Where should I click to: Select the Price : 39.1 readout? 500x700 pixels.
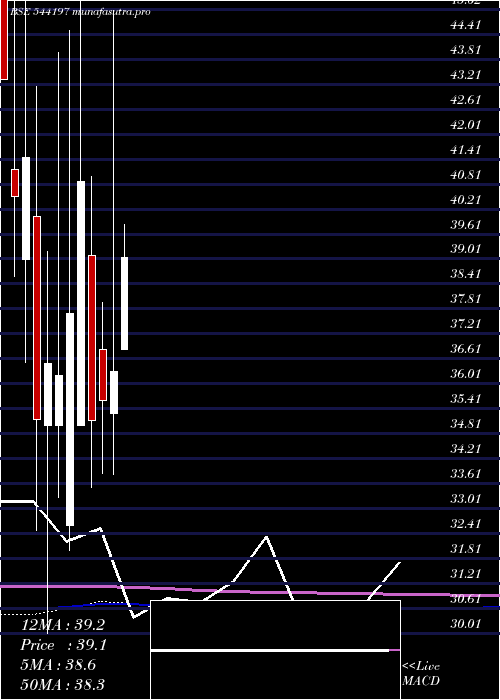tap(63, 645)
